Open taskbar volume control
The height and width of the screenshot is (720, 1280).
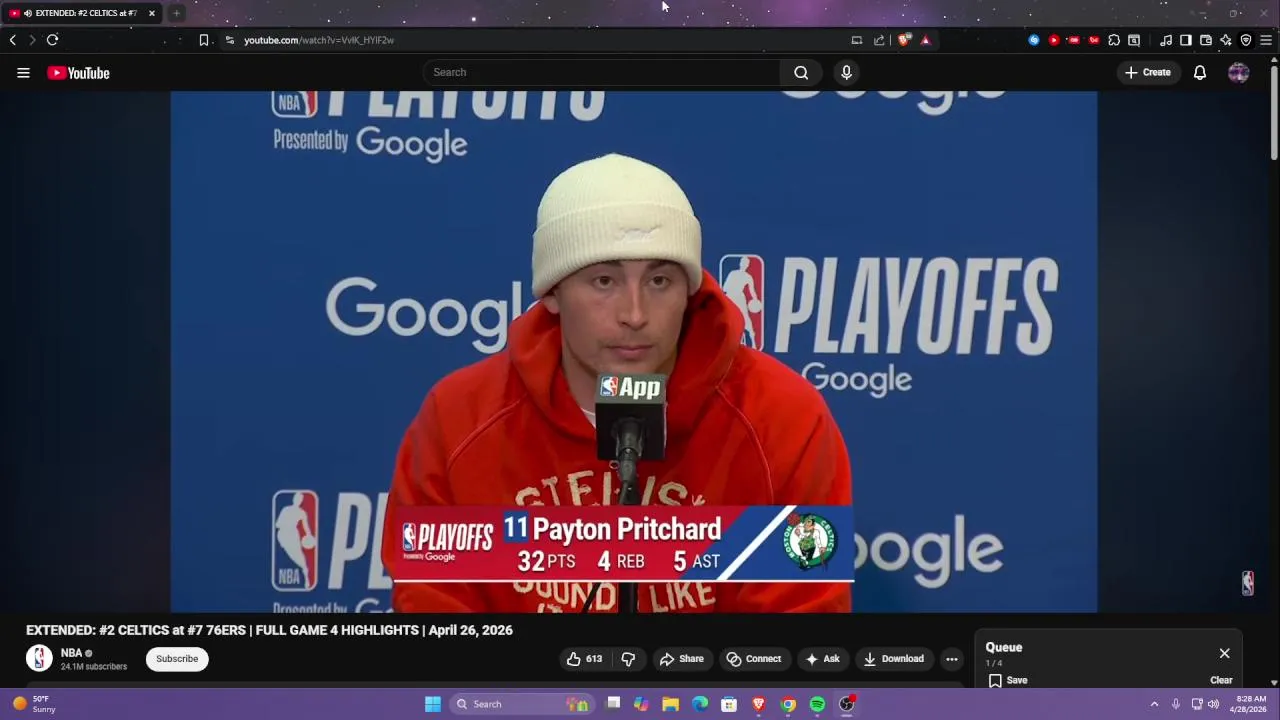1214,704
